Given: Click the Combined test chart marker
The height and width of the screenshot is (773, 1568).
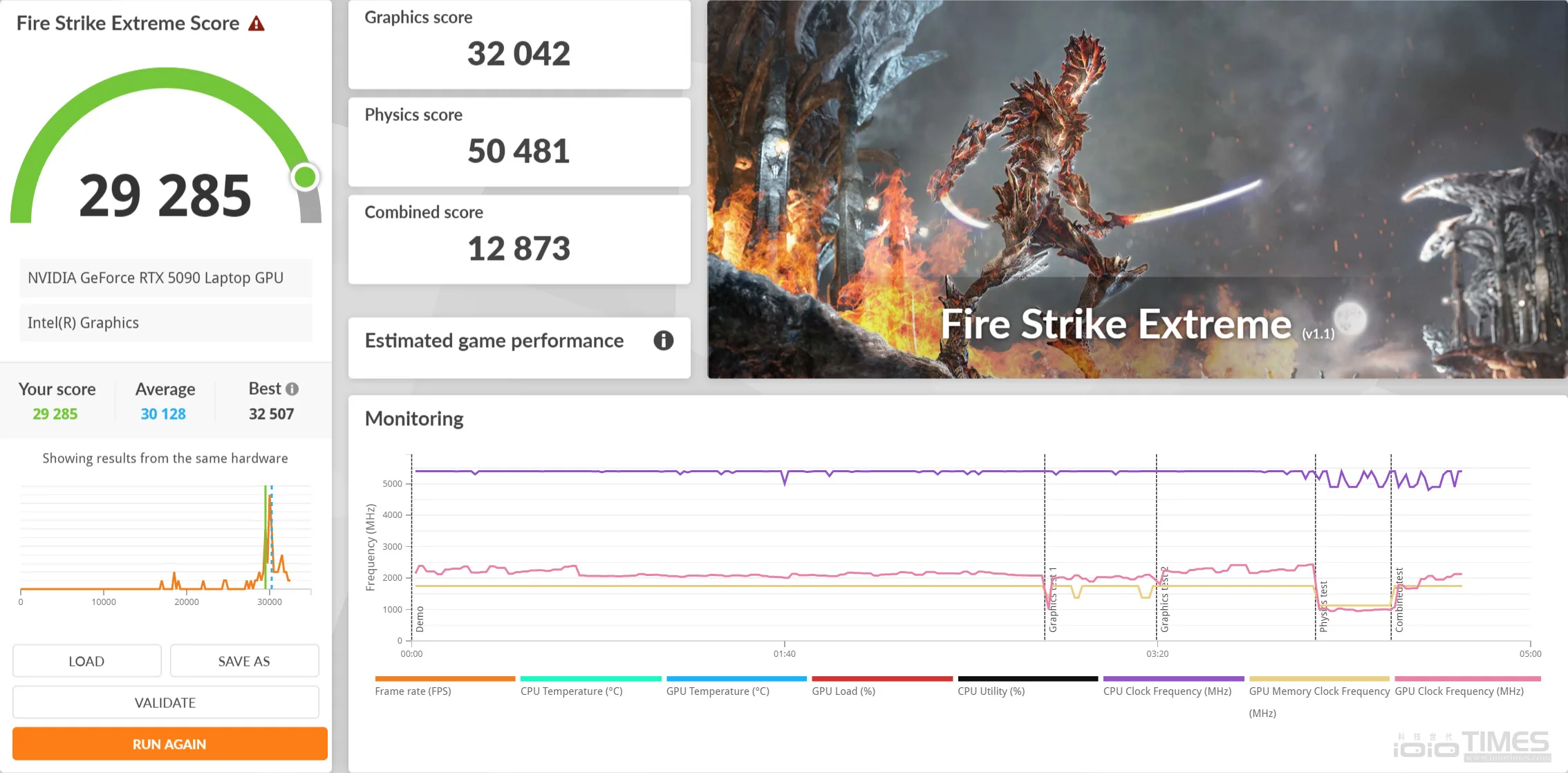Looking at the screenshot, I should click(x=1399, y=600).
